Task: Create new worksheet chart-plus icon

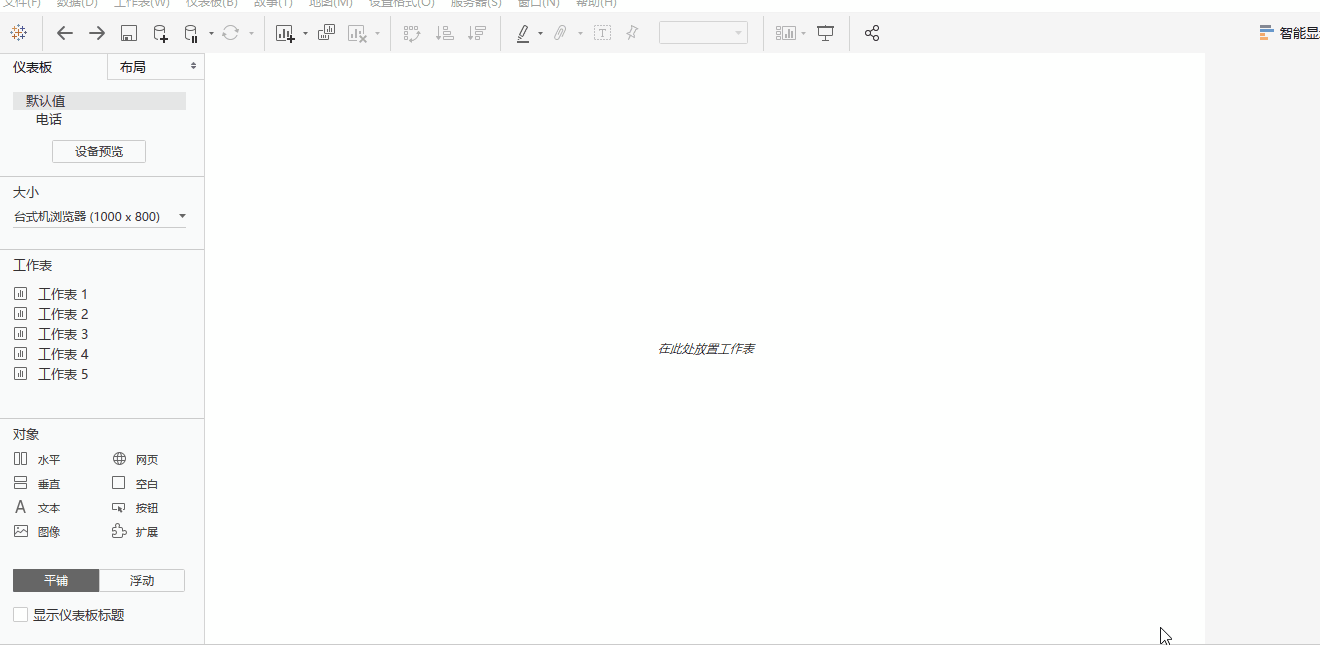Action: 285,33
